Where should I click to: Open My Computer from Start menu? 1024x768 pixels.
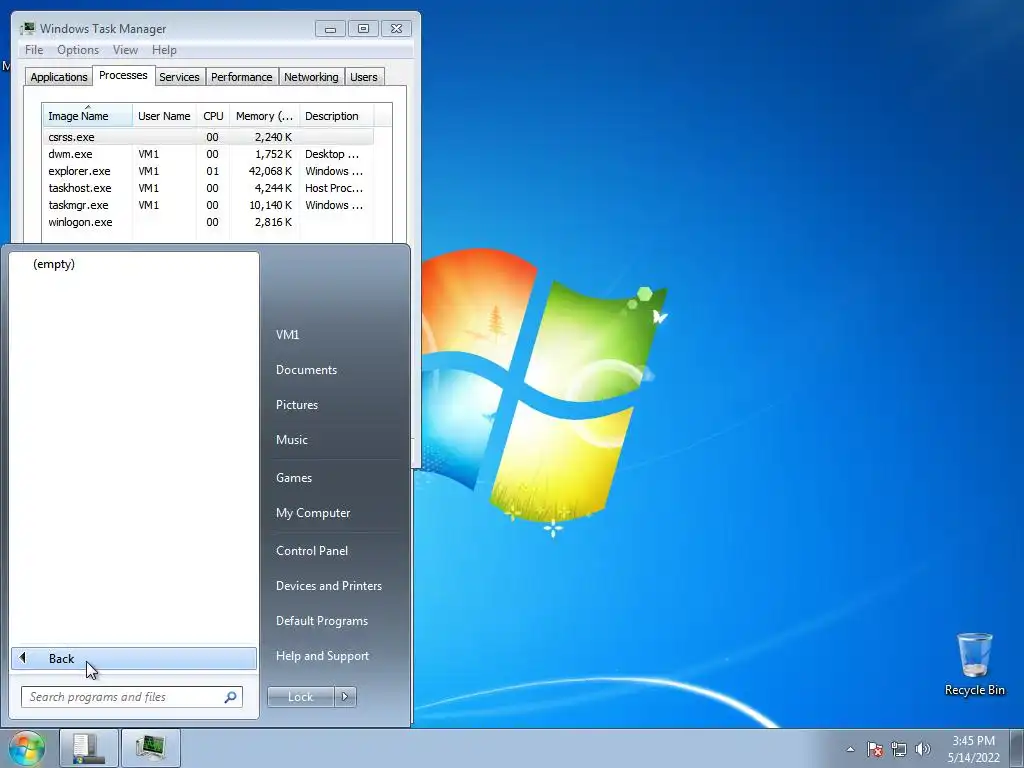click(313, 513)
